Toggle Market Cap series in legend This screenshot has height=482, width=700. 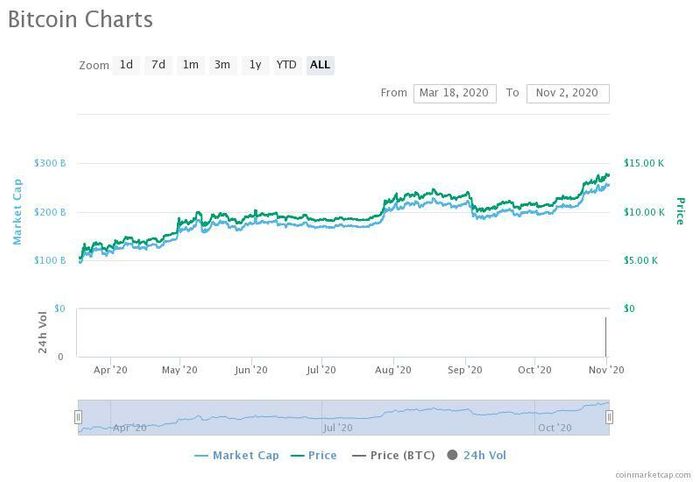pos(237,455)
